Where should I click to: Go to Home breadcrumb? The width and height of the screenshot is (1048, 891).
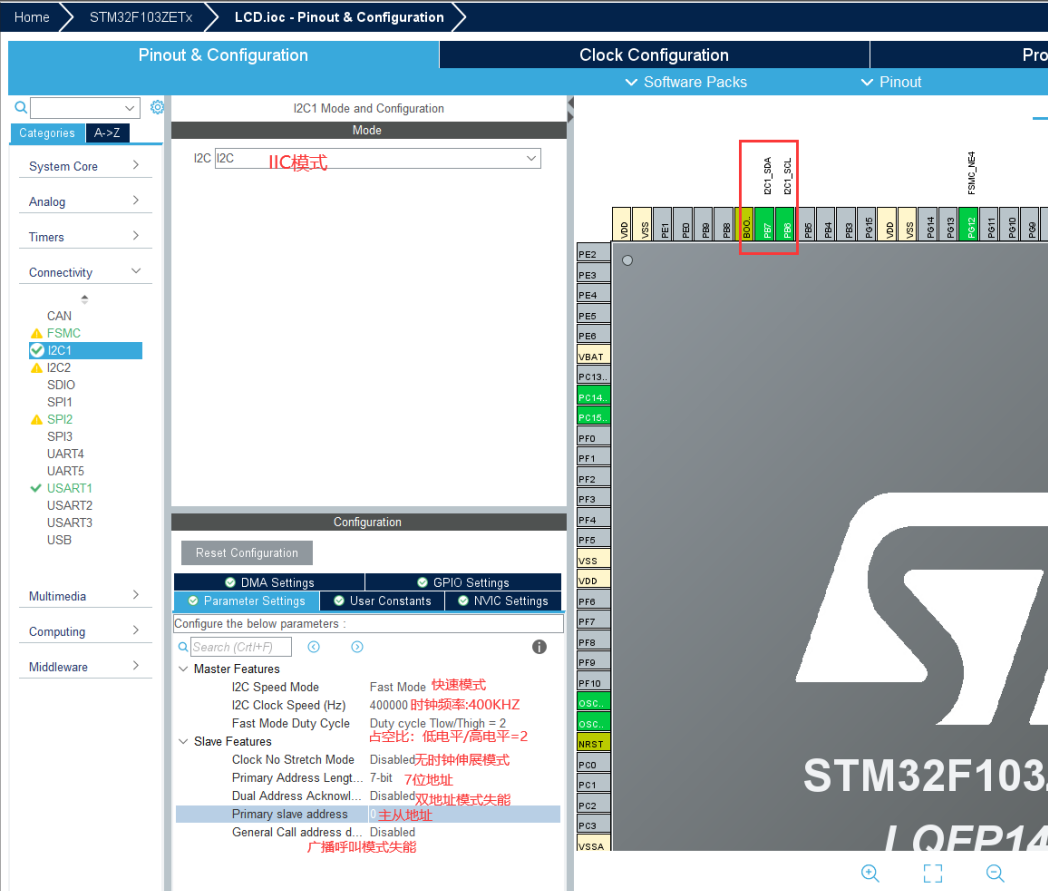pos(31,17)
